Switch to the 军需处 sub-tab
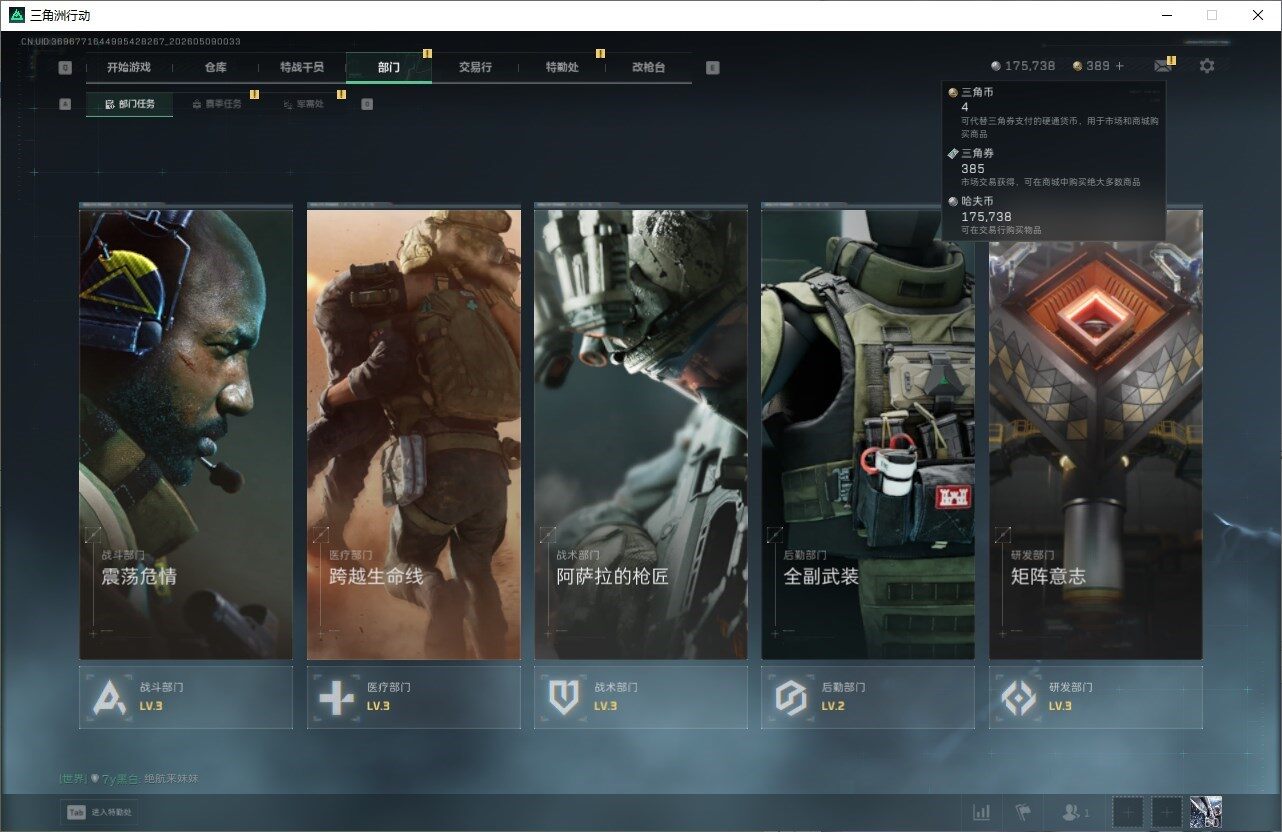This screenshot has width=1282, height=832. (303, 104)
